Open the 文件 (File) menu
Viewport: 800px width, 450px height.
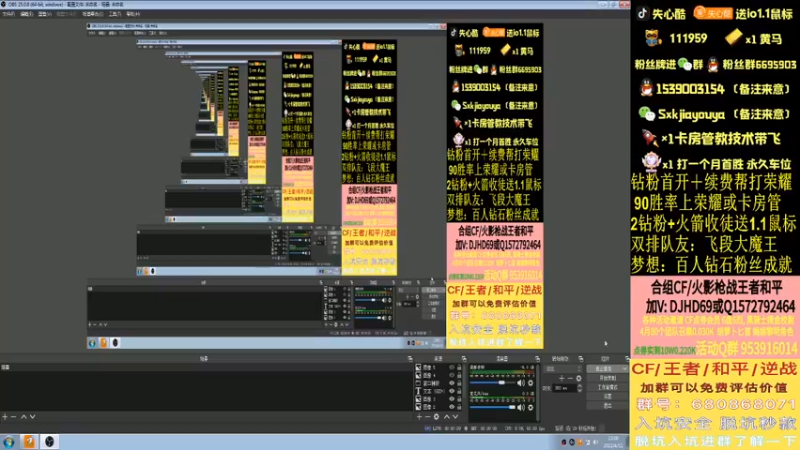point(8,14)
